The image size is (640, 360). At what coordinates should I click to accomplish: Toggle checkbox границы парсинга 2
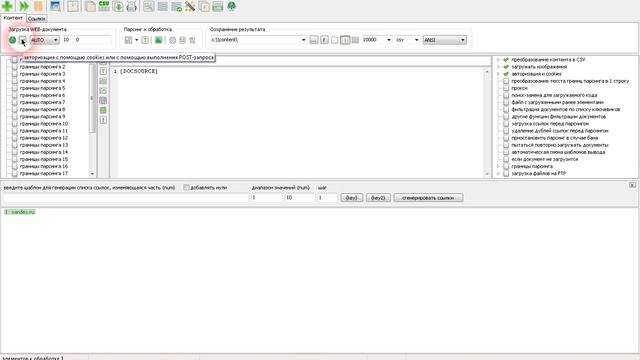(x=15, y=67)
